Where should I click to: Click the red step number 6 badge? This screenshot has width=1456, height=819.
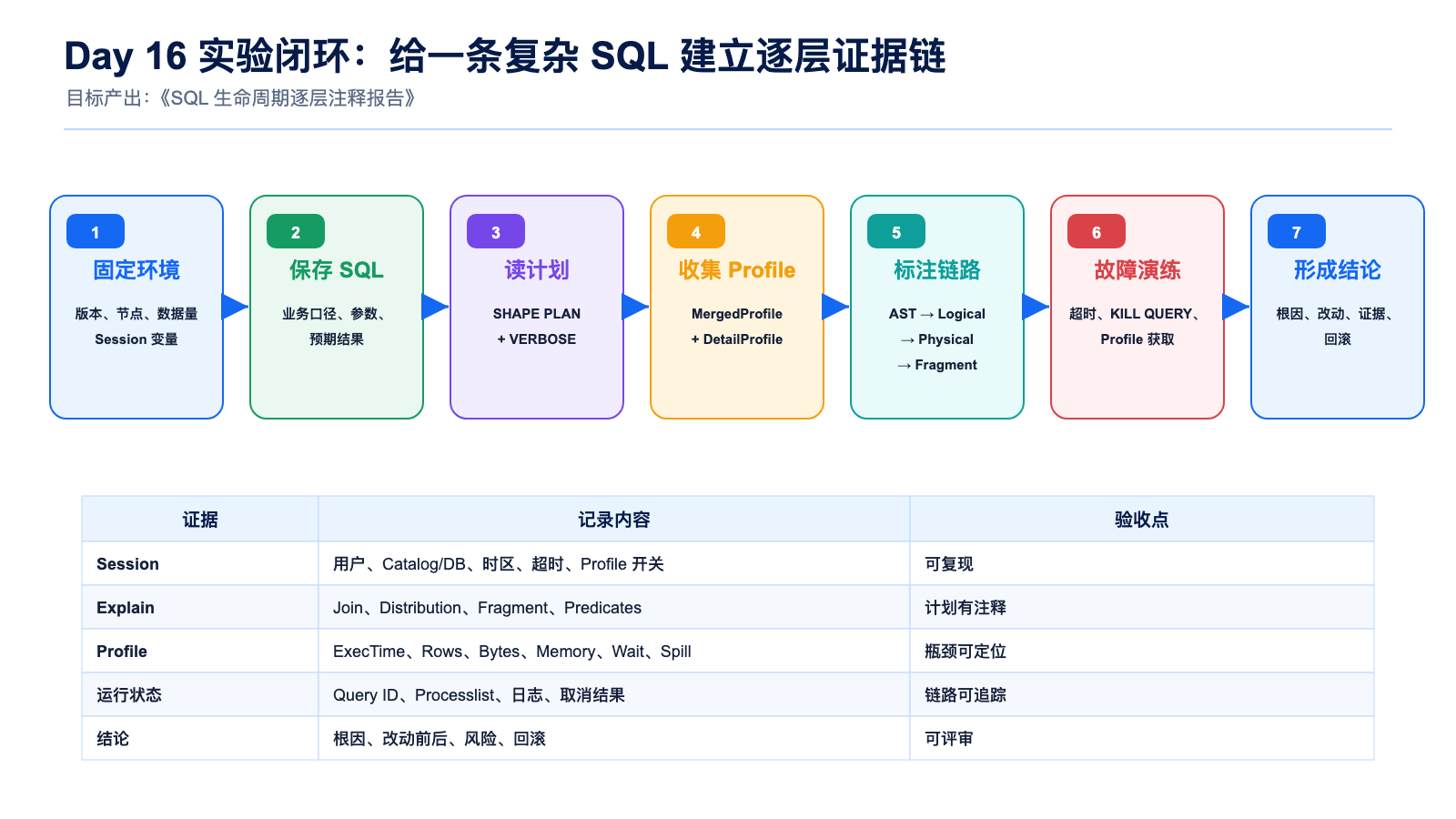[x=1097, y=231]
